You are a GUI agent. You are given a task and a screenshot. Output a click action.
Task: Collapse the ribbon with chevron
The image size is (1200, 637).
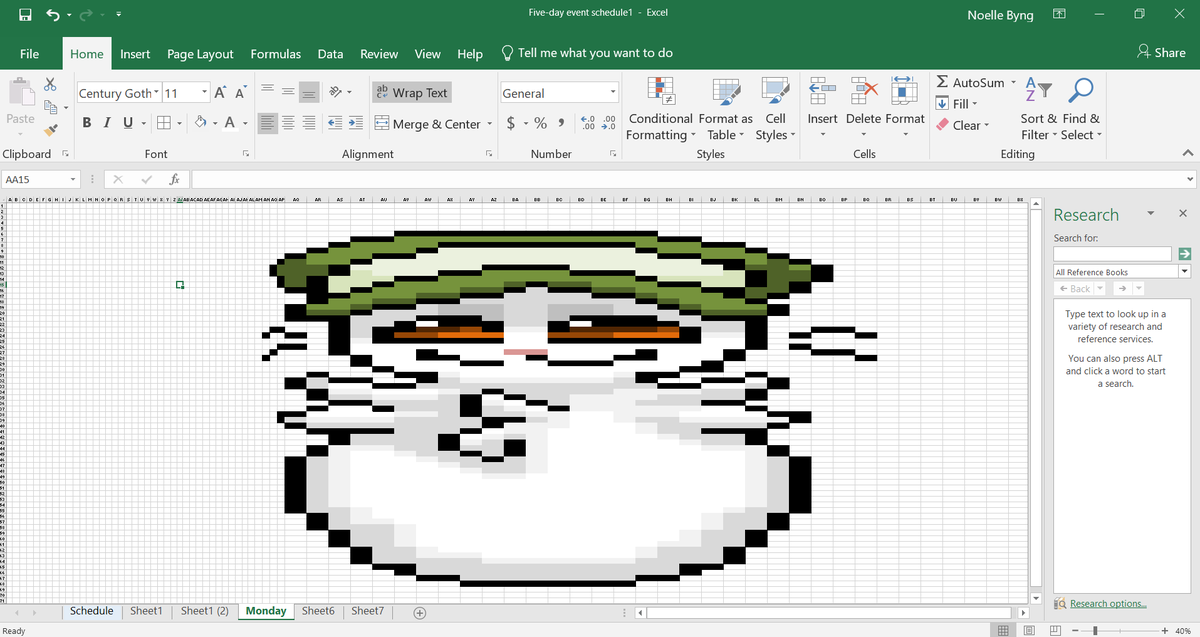(x=1187, y=154)
